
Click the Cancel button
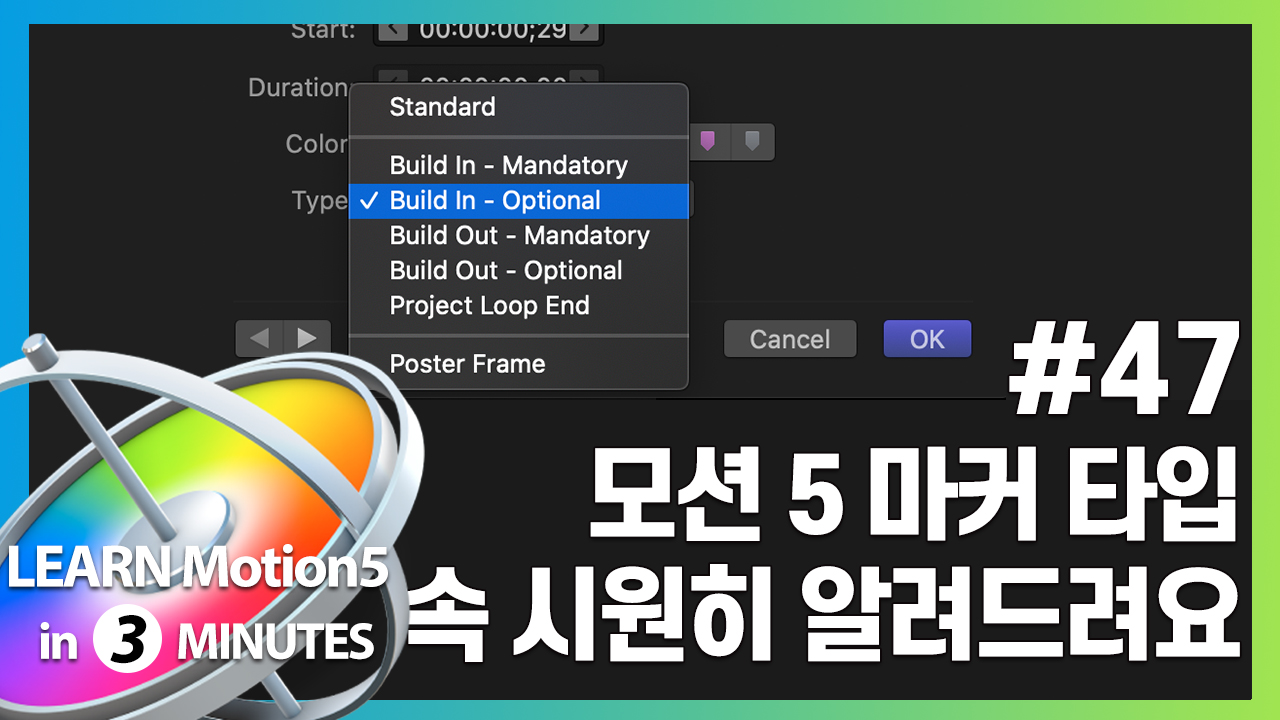[790, 339]
